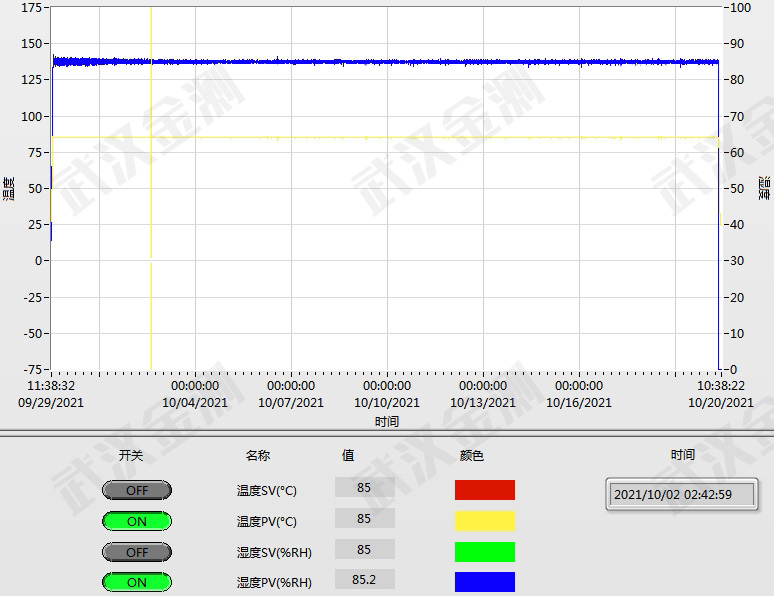Click the 时间 x-axis title below chart

click(387, 422)
